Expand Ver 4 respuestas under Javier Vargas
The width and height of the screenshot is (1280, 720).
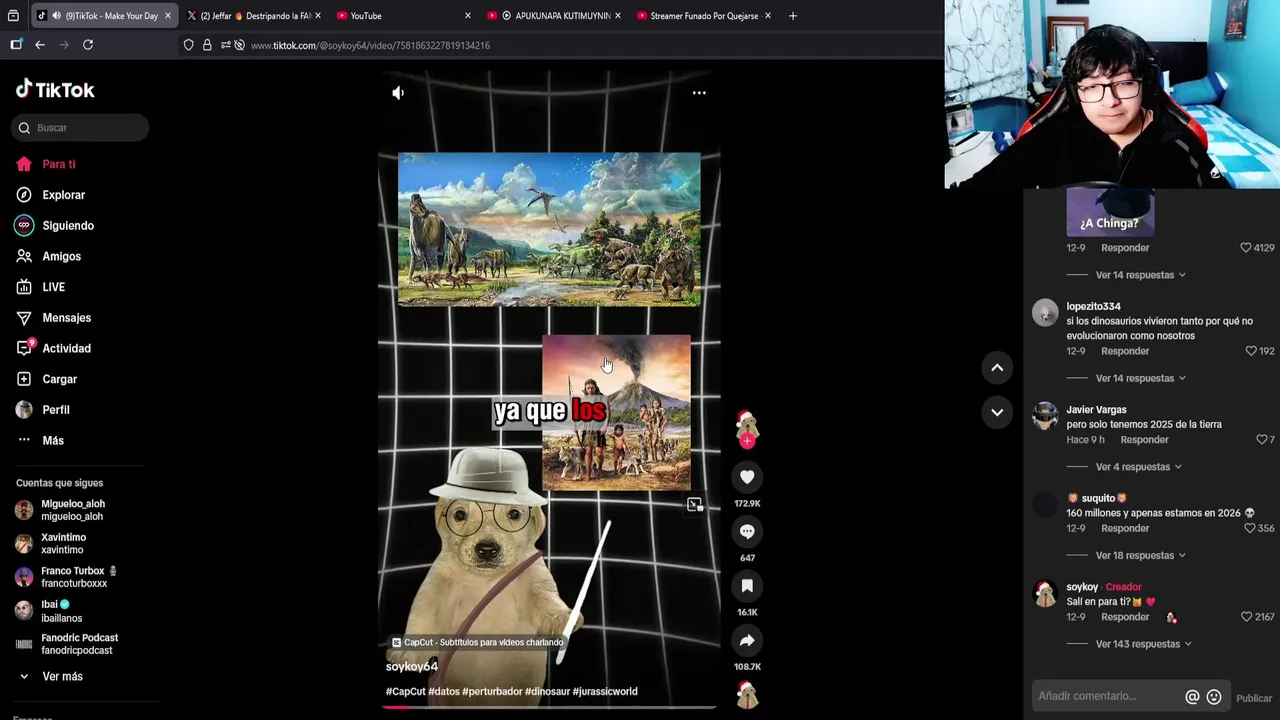pos(1138,467)
